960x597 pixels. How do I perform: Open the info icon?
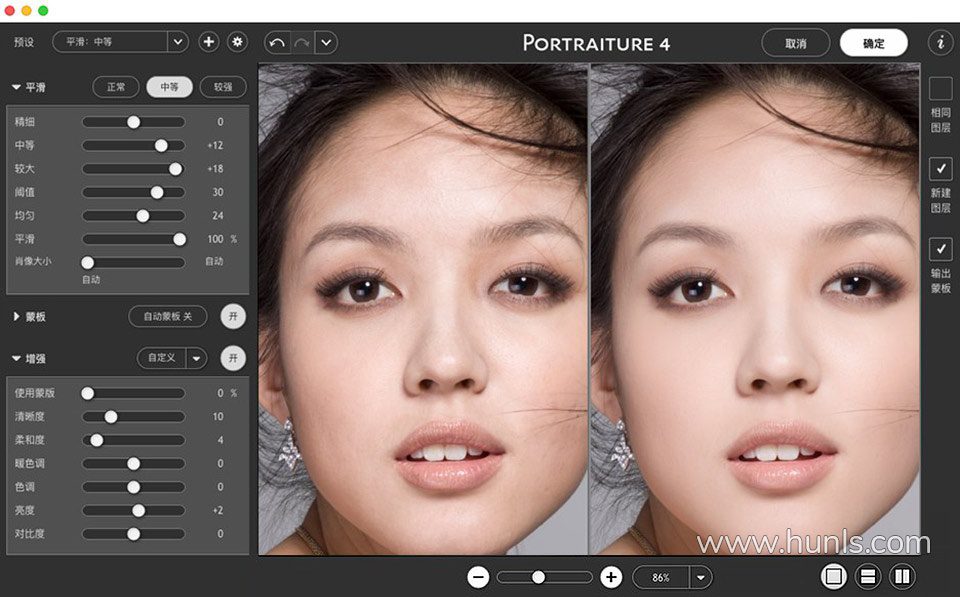pos(940,43)
